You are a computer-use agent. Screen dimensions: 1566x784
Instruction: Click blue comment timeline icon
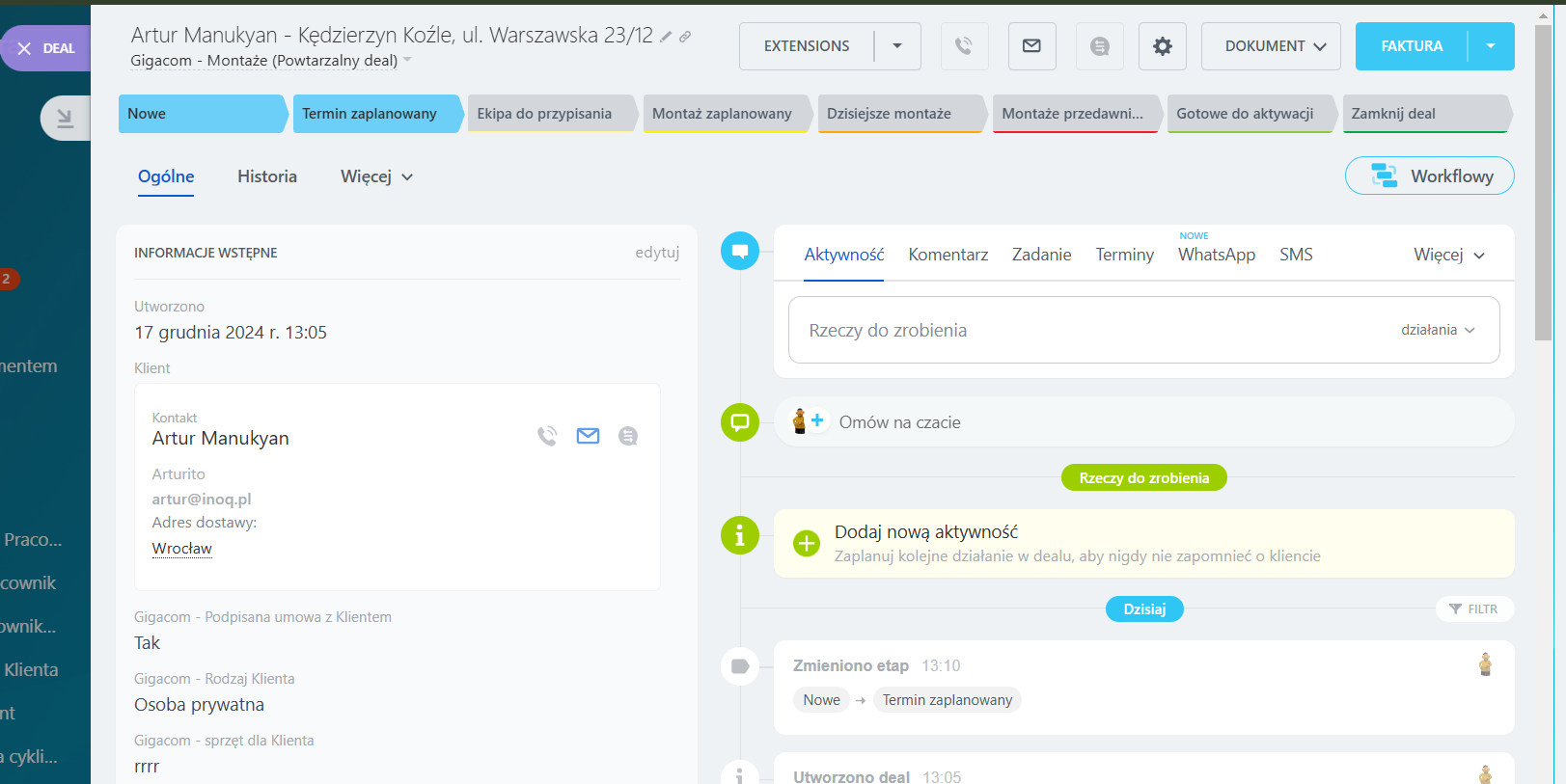[x=740, y=251]
